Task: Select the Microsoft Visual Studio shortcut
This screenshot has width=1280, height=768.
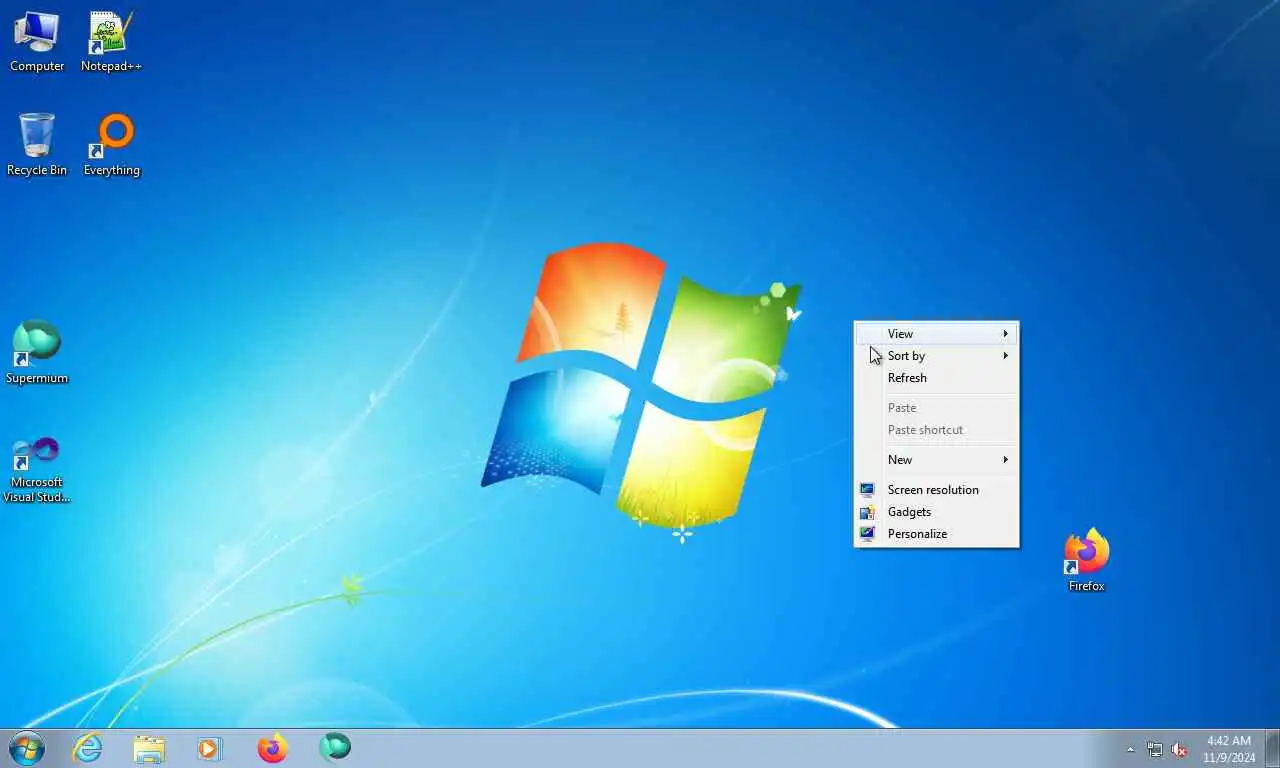Action: 37,469
